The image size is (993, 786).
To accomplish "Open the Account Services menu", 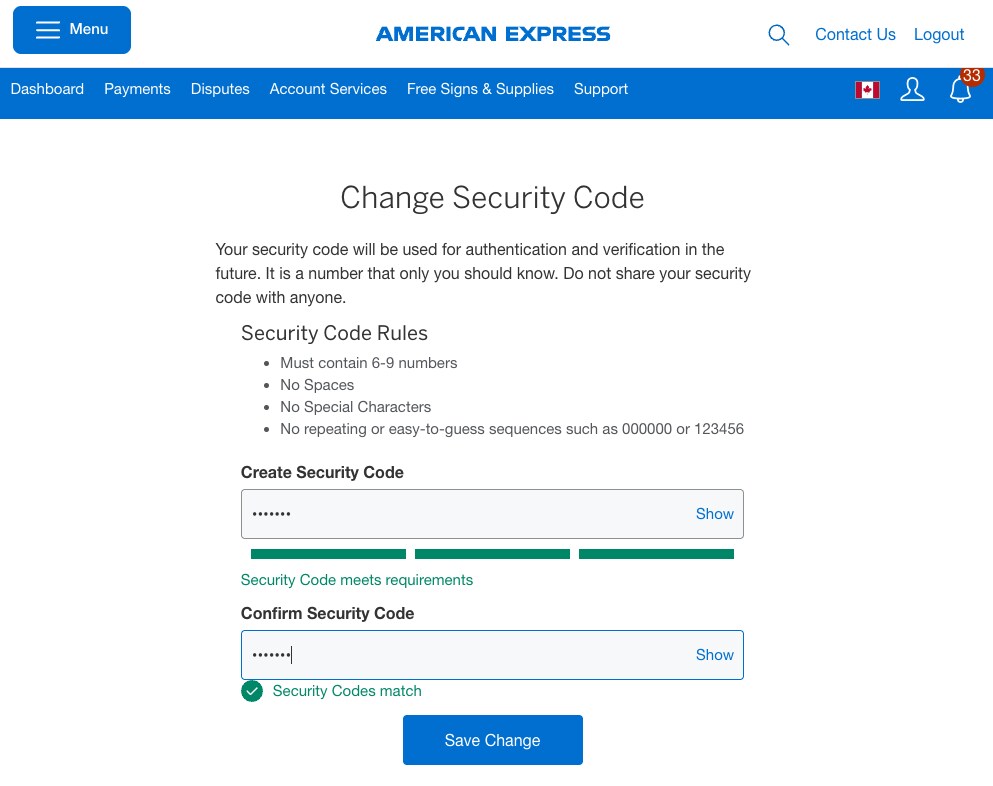I will click(x=327, y=89).
